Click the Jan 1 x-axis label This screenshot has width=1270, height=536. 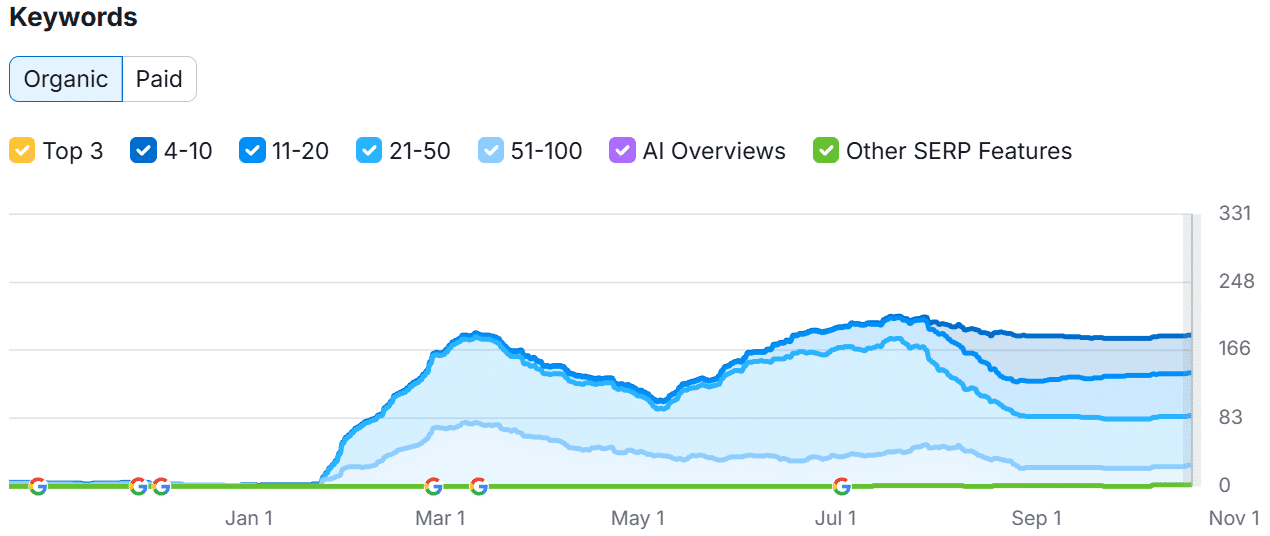(x=249, y=518)
